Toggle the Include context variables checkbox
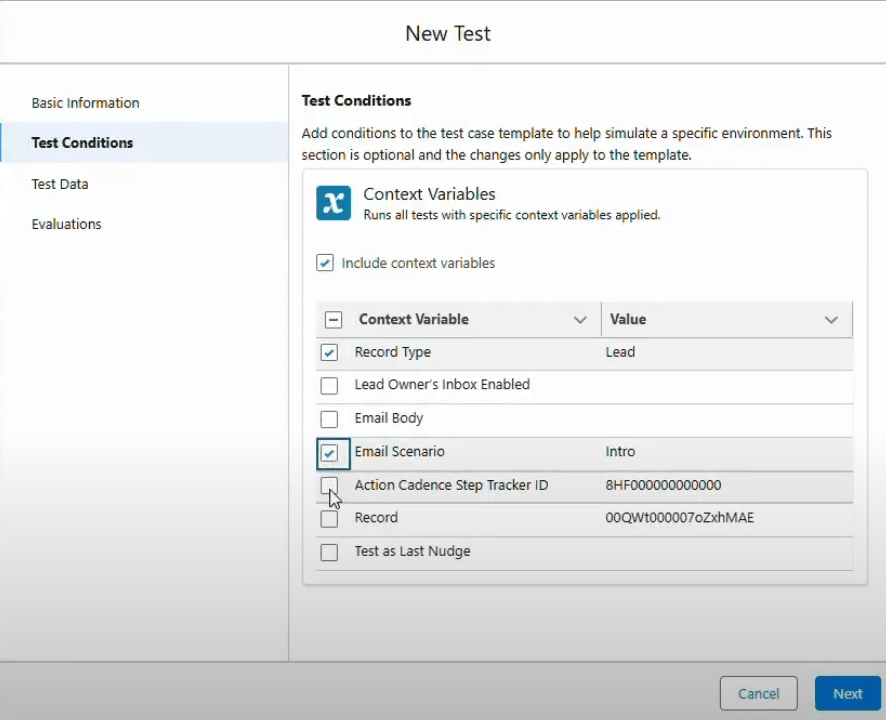This screenshot has width=886, height=720. coord(325,263)
